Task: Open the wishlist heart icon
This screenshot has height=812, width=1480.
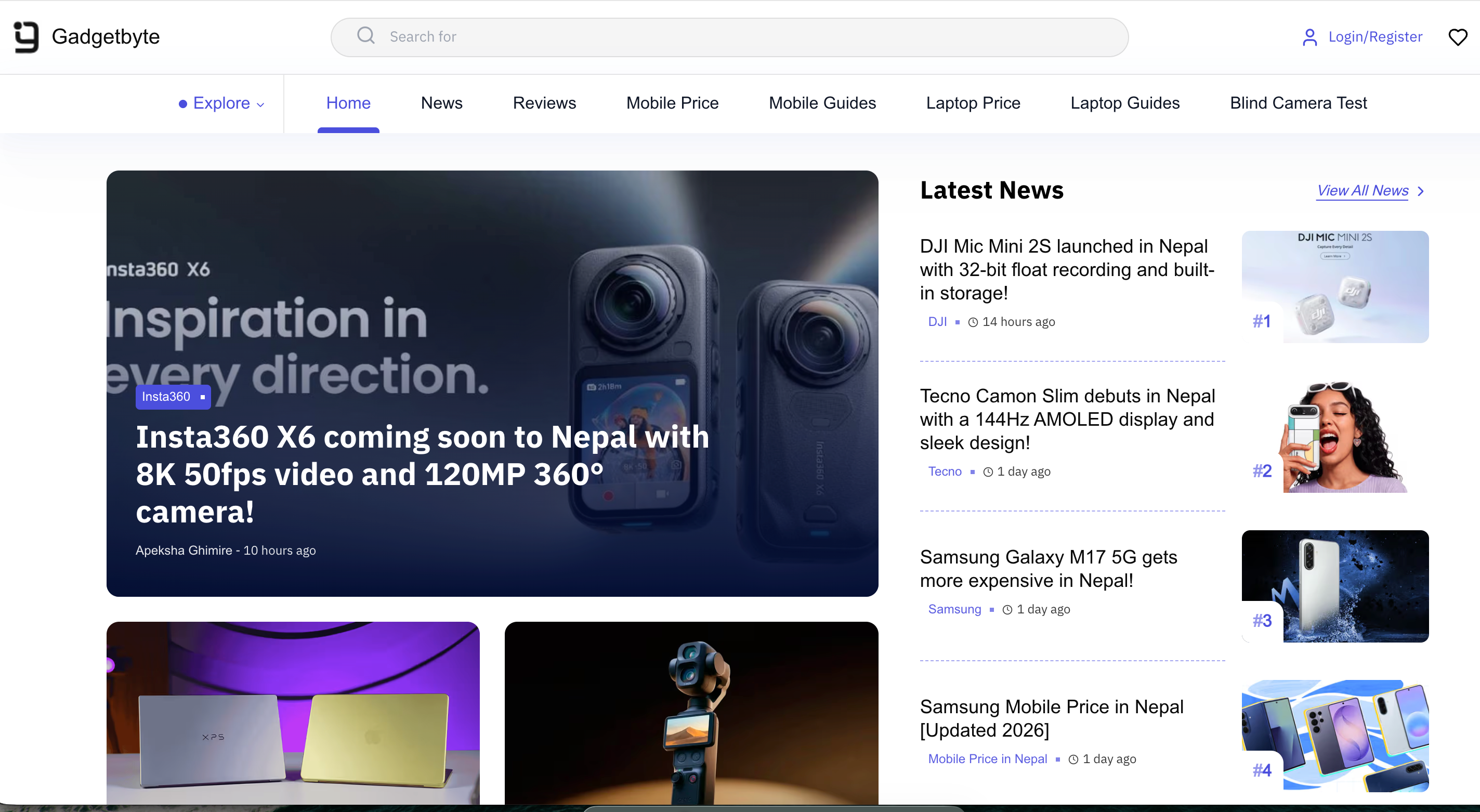Action: point(1458,37)
